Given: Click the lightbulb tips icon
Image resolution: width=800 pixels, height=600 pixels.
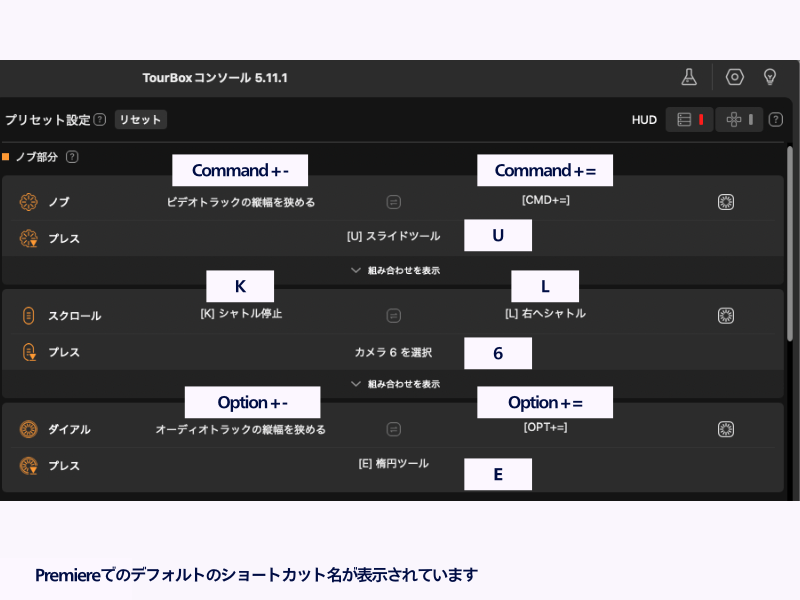Looking at the screenshot, I should 770,77.
